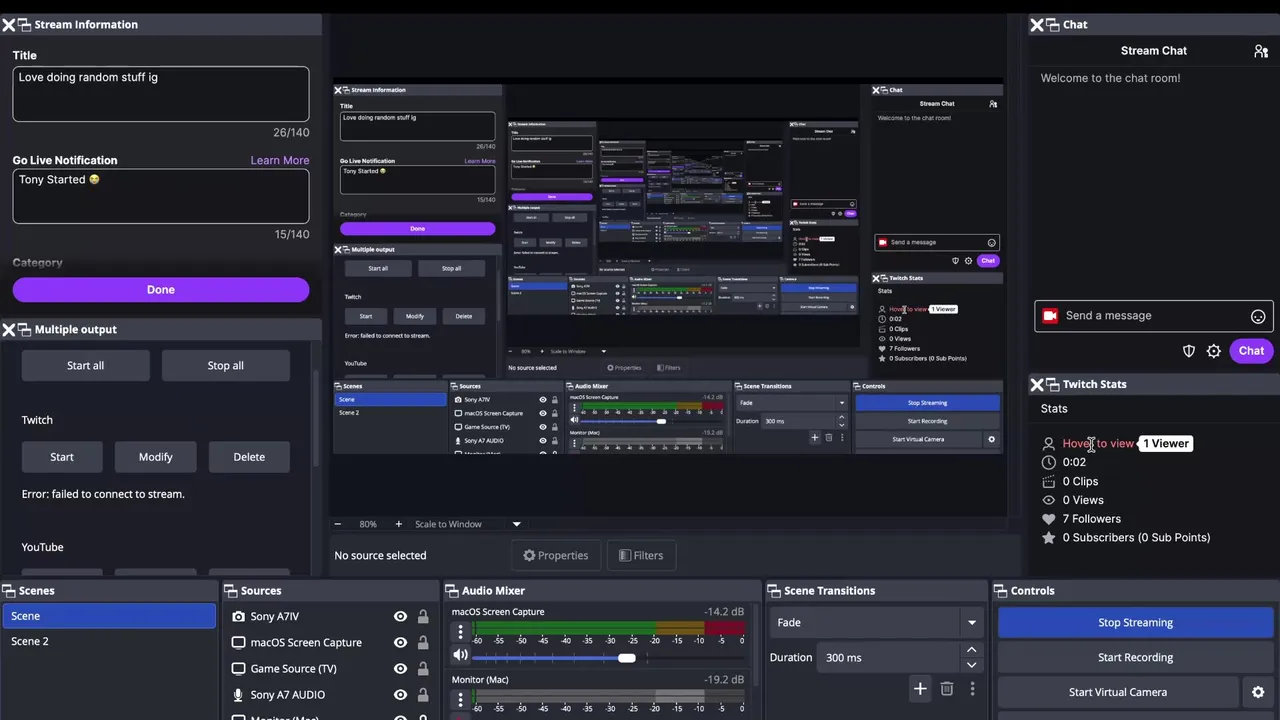The height and width of the screenshot is (720, 1280).
Task: Lock the Game Source (TV) source
Action: click(423, 669)
